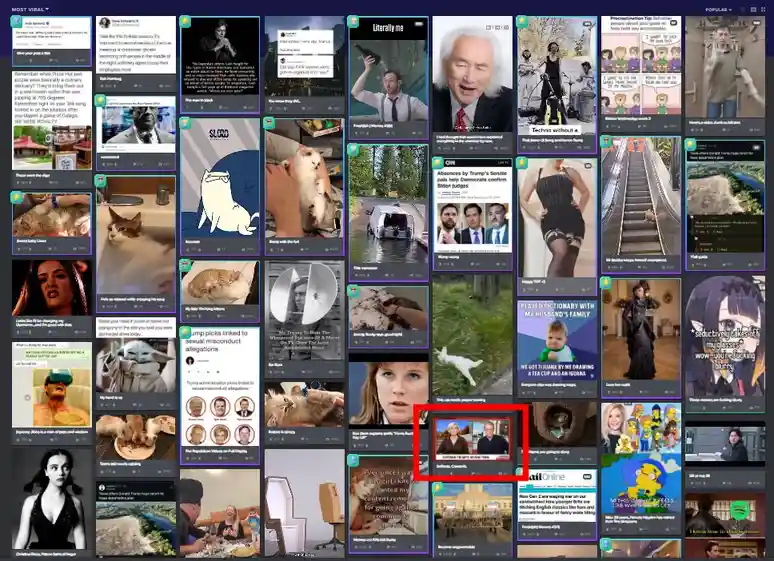Viewport: 774px width, 561px height.
Task: Open the 'Trump picks linked to sexual misconduct' post
Action: coord(220,395)
